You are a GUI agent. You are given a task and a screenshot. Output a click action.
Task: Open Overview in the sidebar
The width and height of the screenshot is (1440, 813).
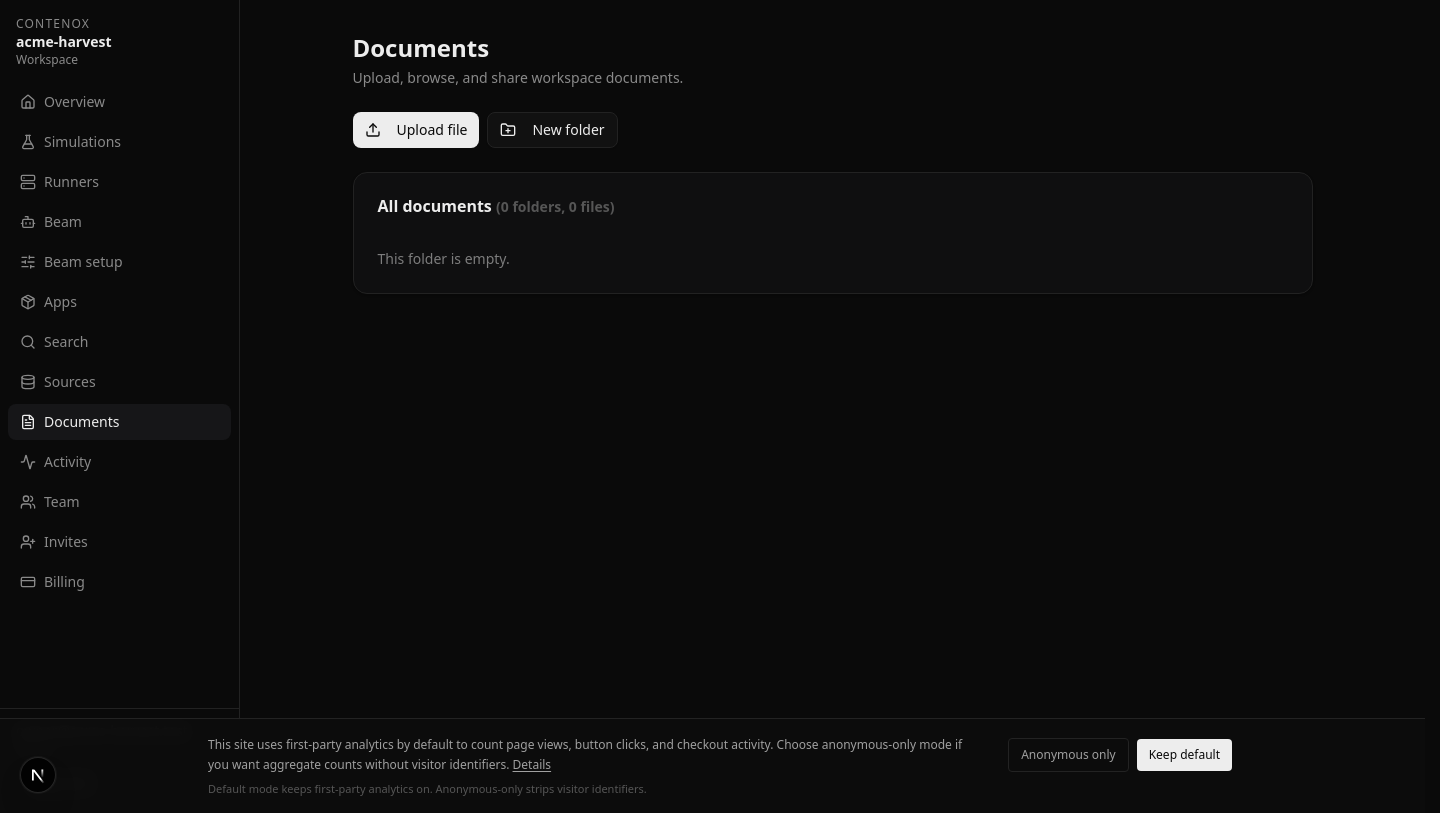pos(119,102)
